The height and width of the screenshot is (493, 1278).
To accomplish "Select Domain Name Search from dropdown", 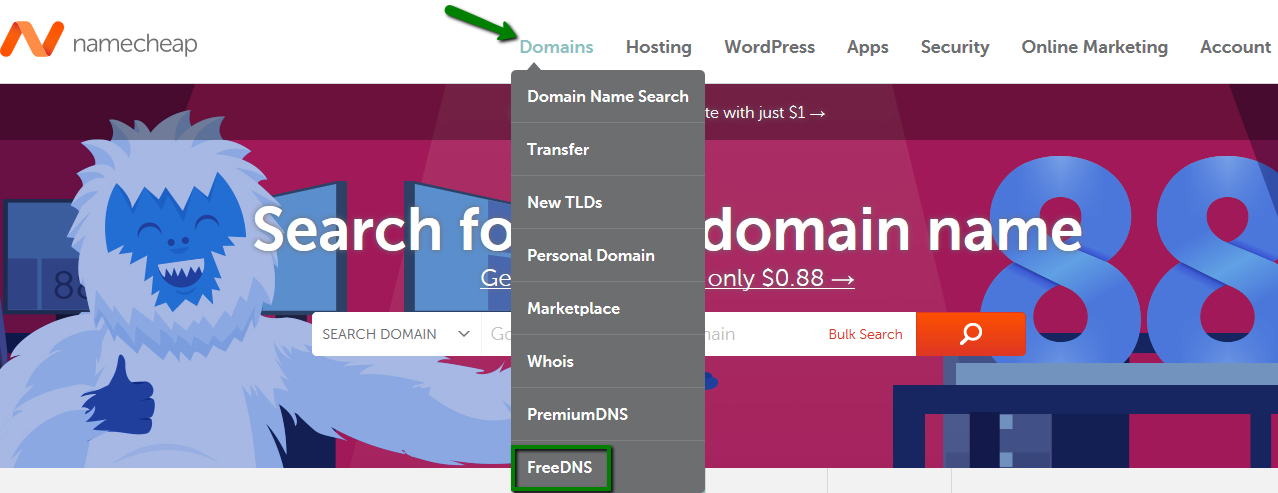I will [x=608, y=96].
